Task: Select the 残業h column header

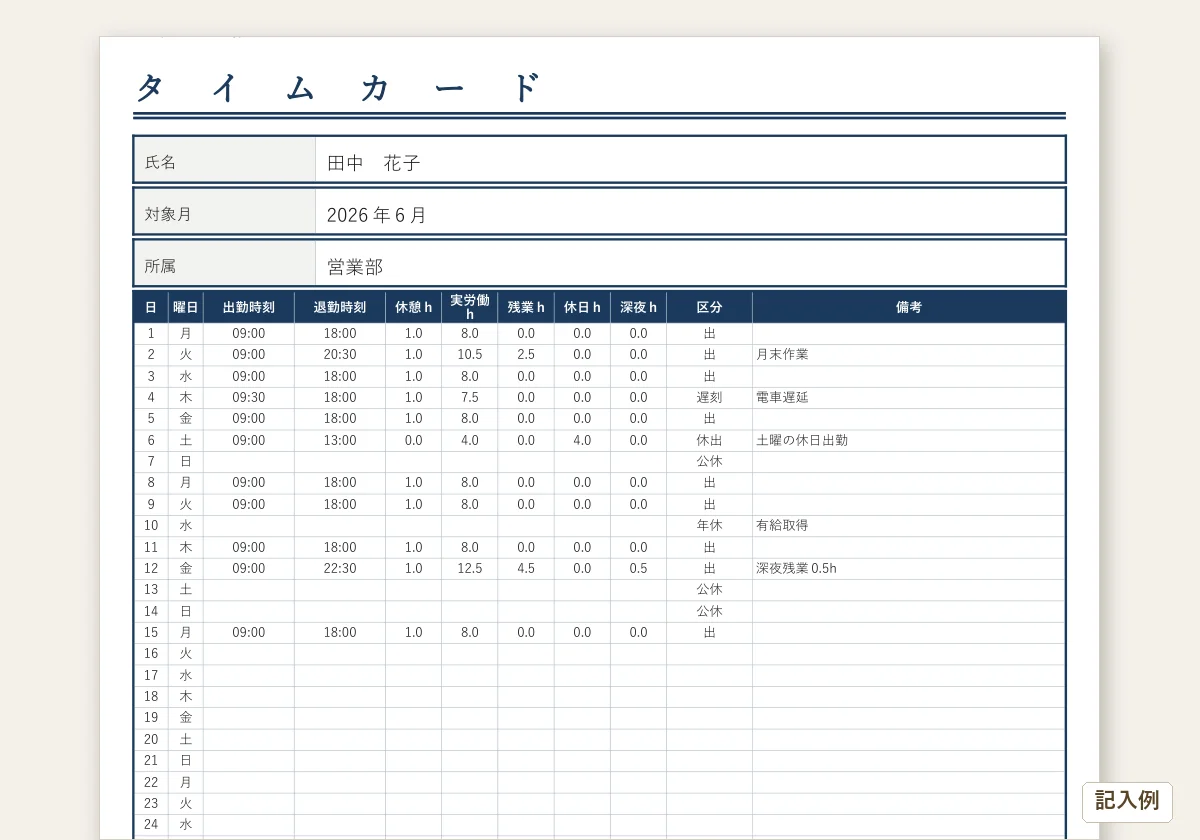Action: click(526, 307)
